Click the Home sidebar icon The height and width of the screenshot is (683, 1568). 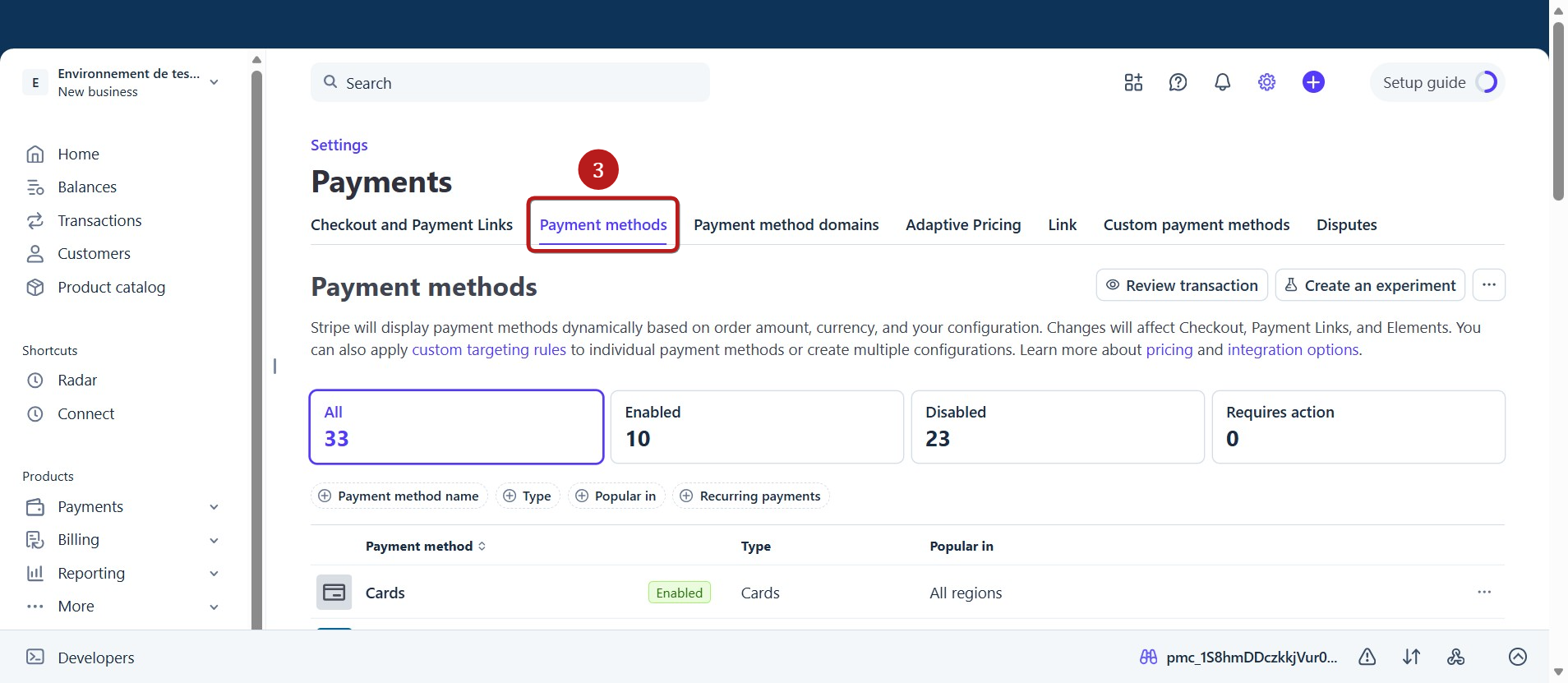pyautogui.click(x=35, y=154)
